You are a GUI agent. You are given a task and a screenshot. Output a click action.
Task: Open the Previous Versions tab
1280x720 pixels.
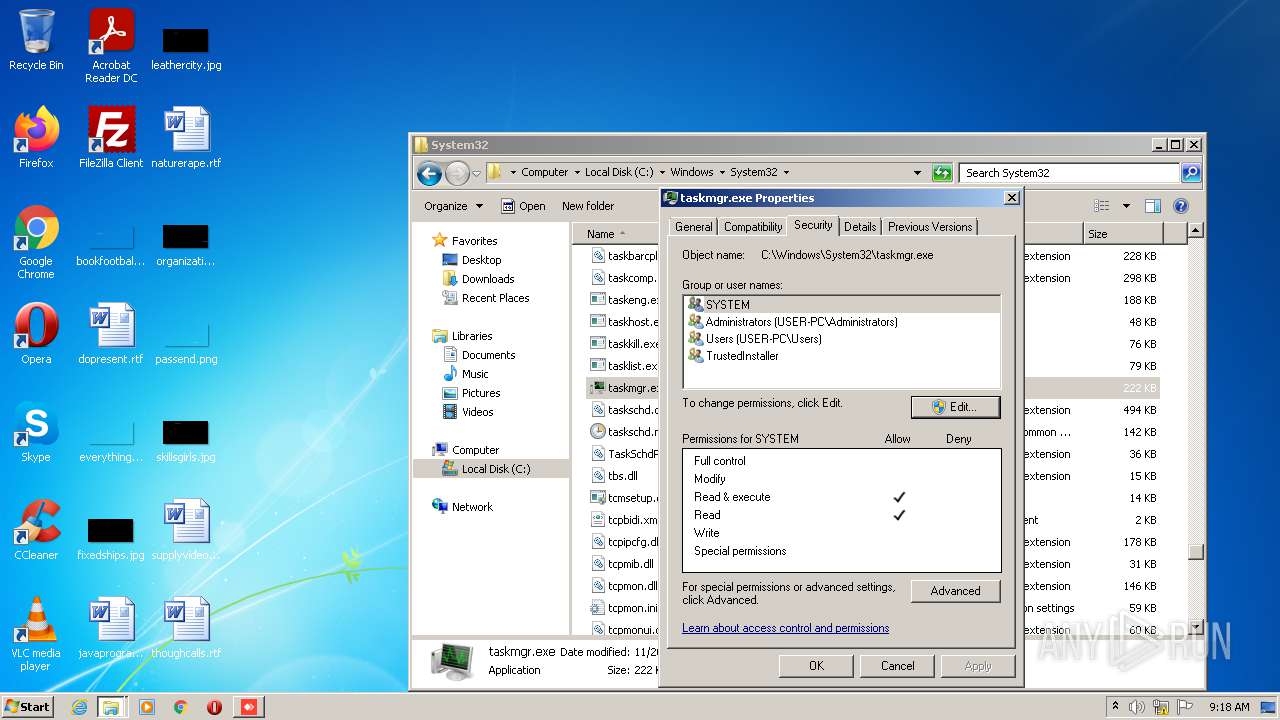coord(930,227)
